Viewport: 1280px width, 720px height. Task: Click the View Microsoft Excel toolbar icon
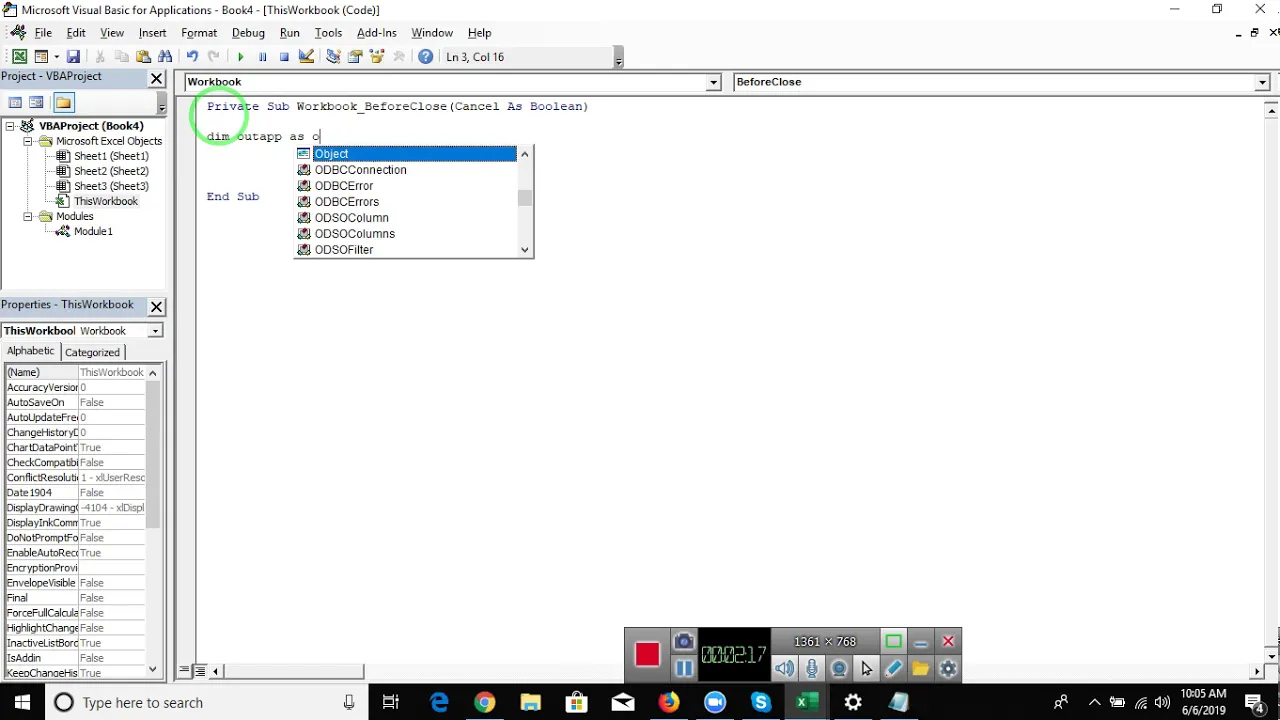coord(19,57)
